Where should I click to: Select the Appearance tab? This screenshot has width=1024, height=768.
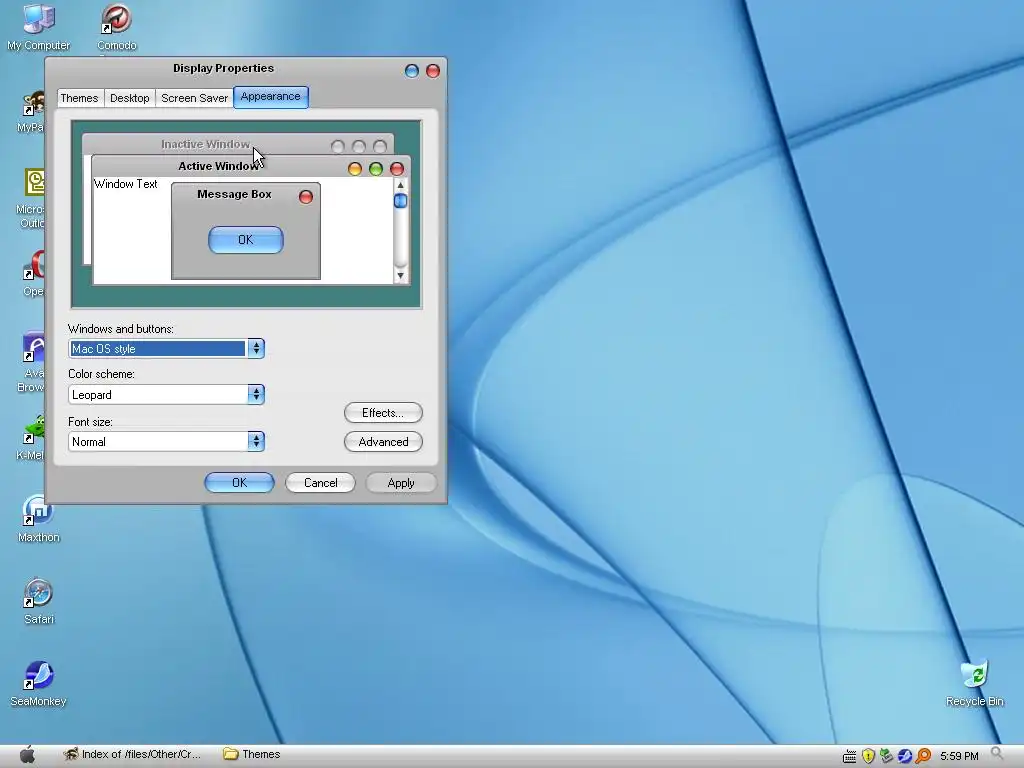pyautogui.click(x=270, y=97)
